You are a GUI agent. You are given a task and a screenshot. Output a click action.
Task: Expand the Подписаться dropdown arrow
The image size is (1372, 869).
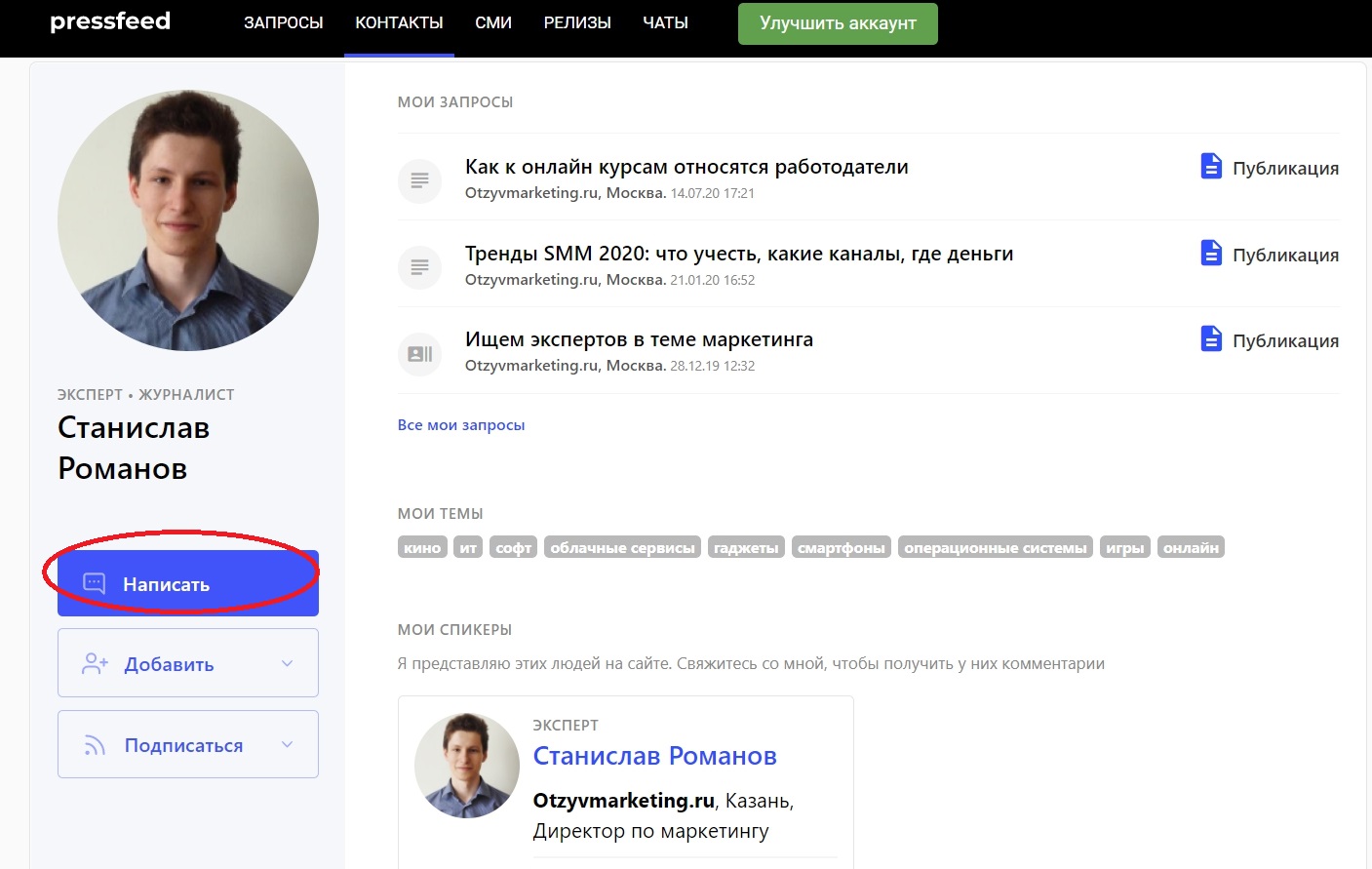(288, 744)
